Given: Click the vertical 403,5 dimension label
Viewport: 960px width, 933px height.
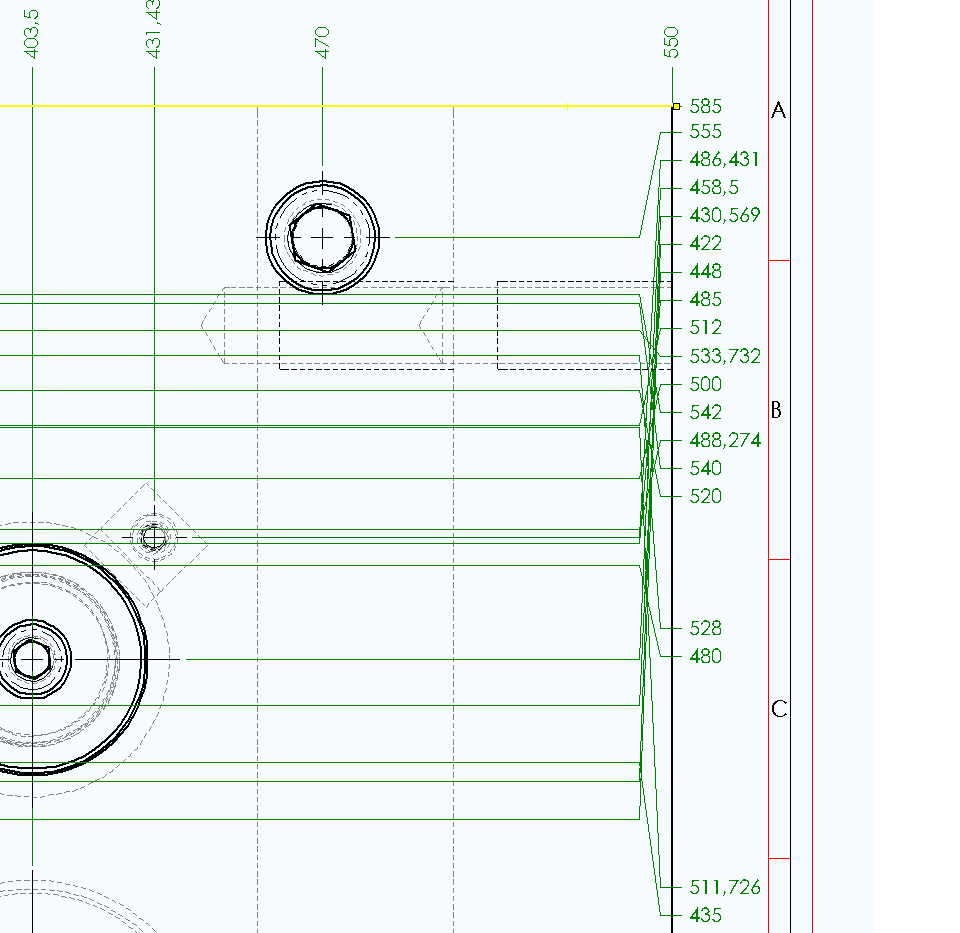Looking at the screenshot, I should tap(32, 34).
